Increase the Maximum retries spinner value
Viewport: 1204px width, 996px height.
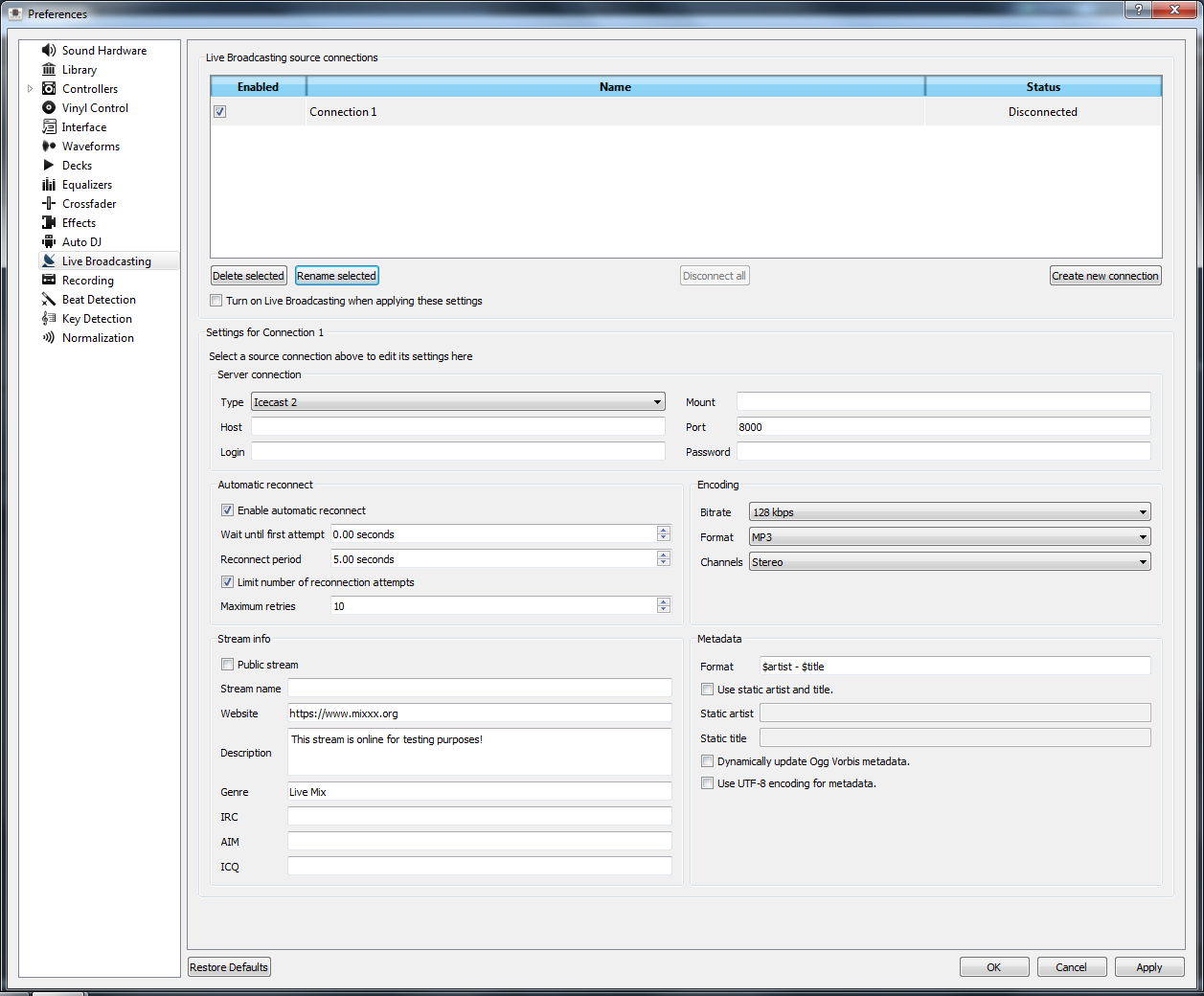664,601
